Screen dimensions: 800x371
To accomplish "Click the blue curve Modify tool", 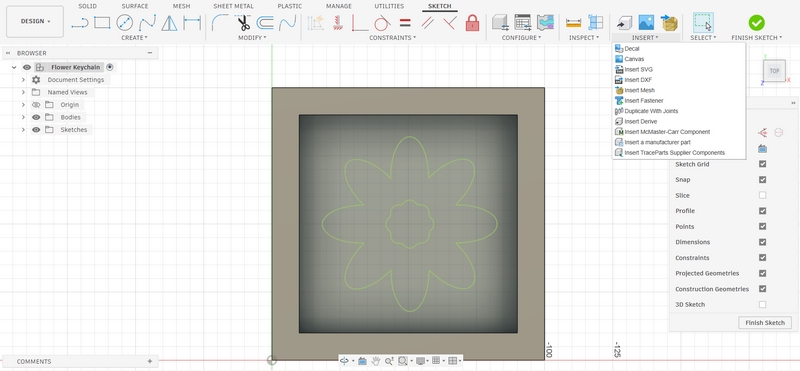I will [x=287, y=23].
